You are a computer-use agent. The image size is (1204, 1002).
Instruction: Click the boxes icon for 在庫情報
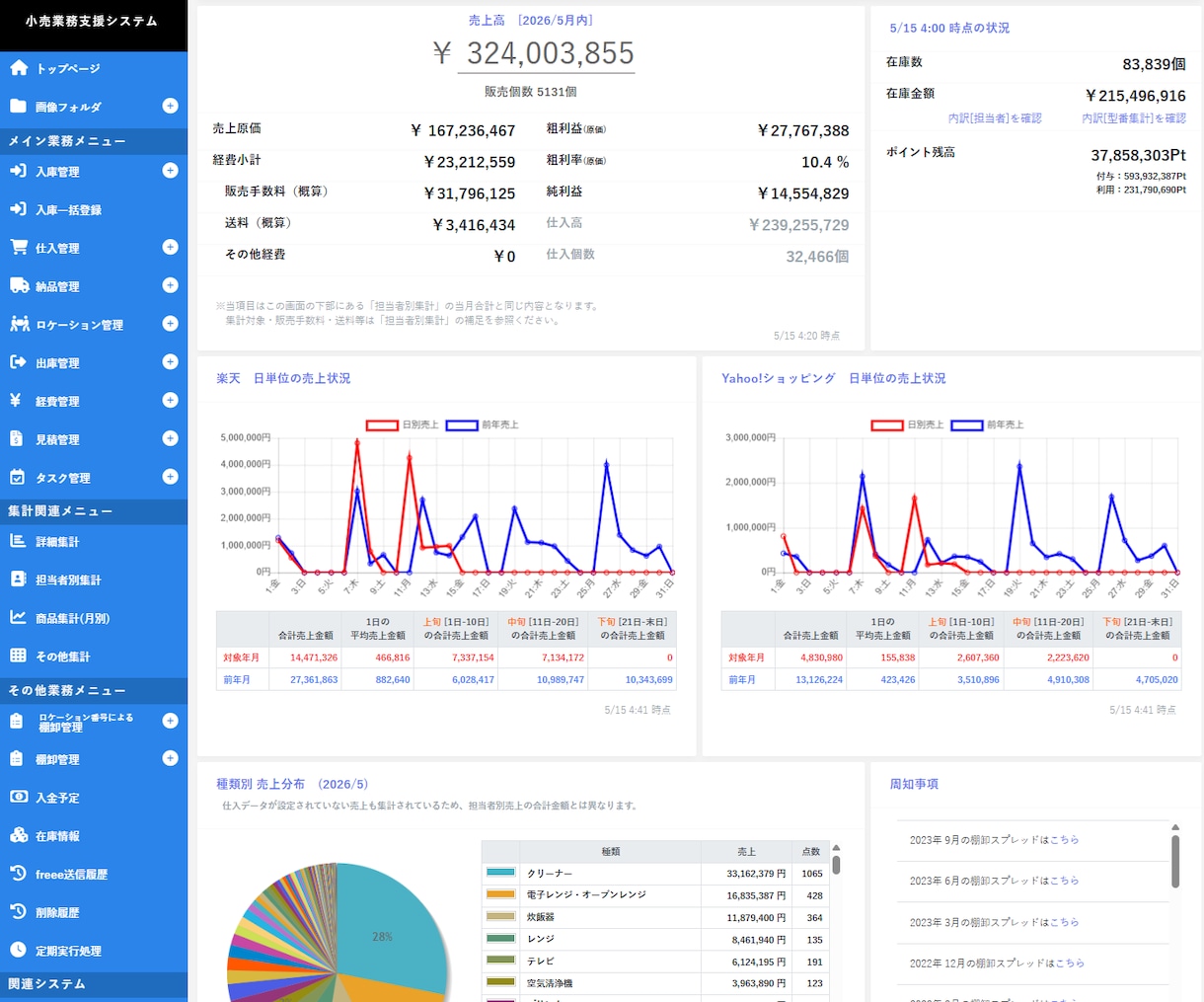click(19, 835)
